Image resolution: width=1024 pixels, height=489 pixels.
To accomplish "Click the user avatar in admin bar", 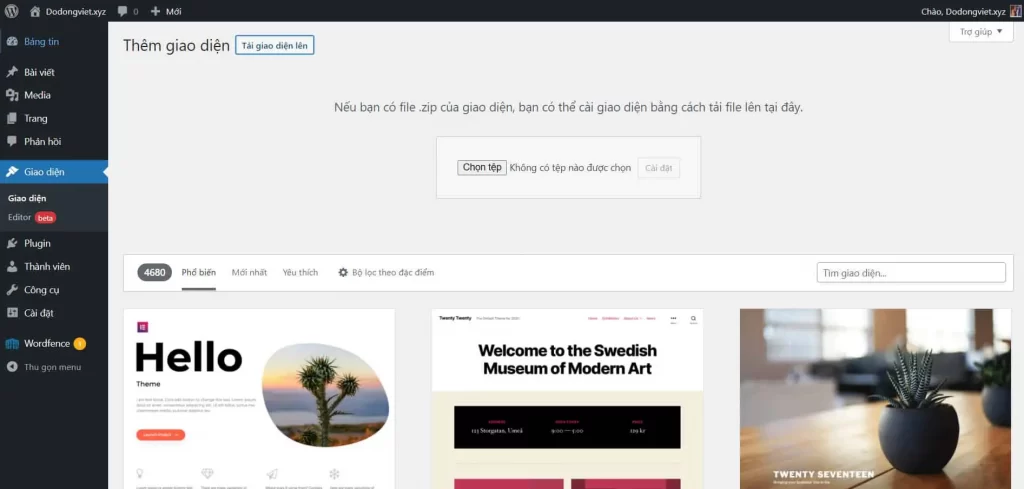I will 1015,11.
